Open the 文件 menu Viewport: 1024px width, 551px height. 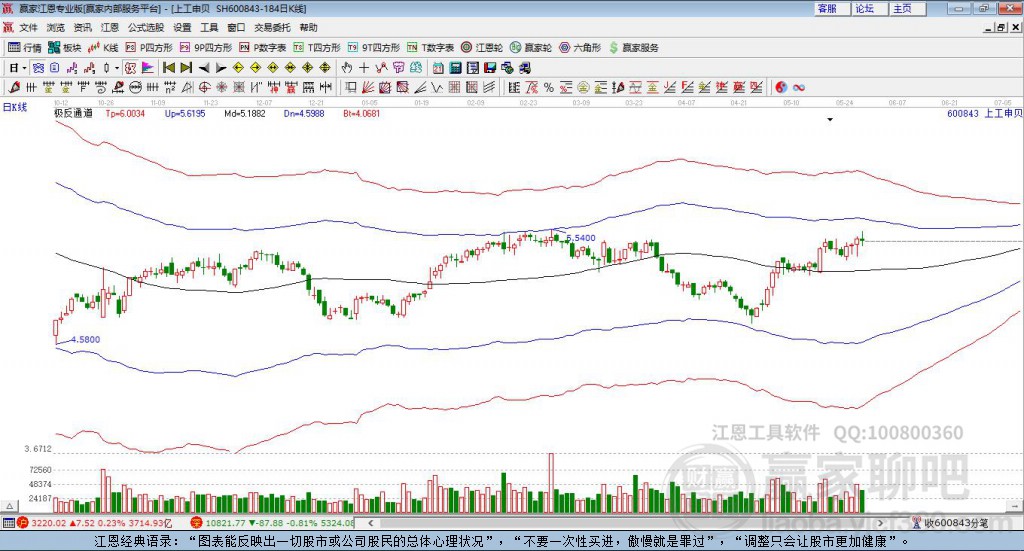coord(29,27)
